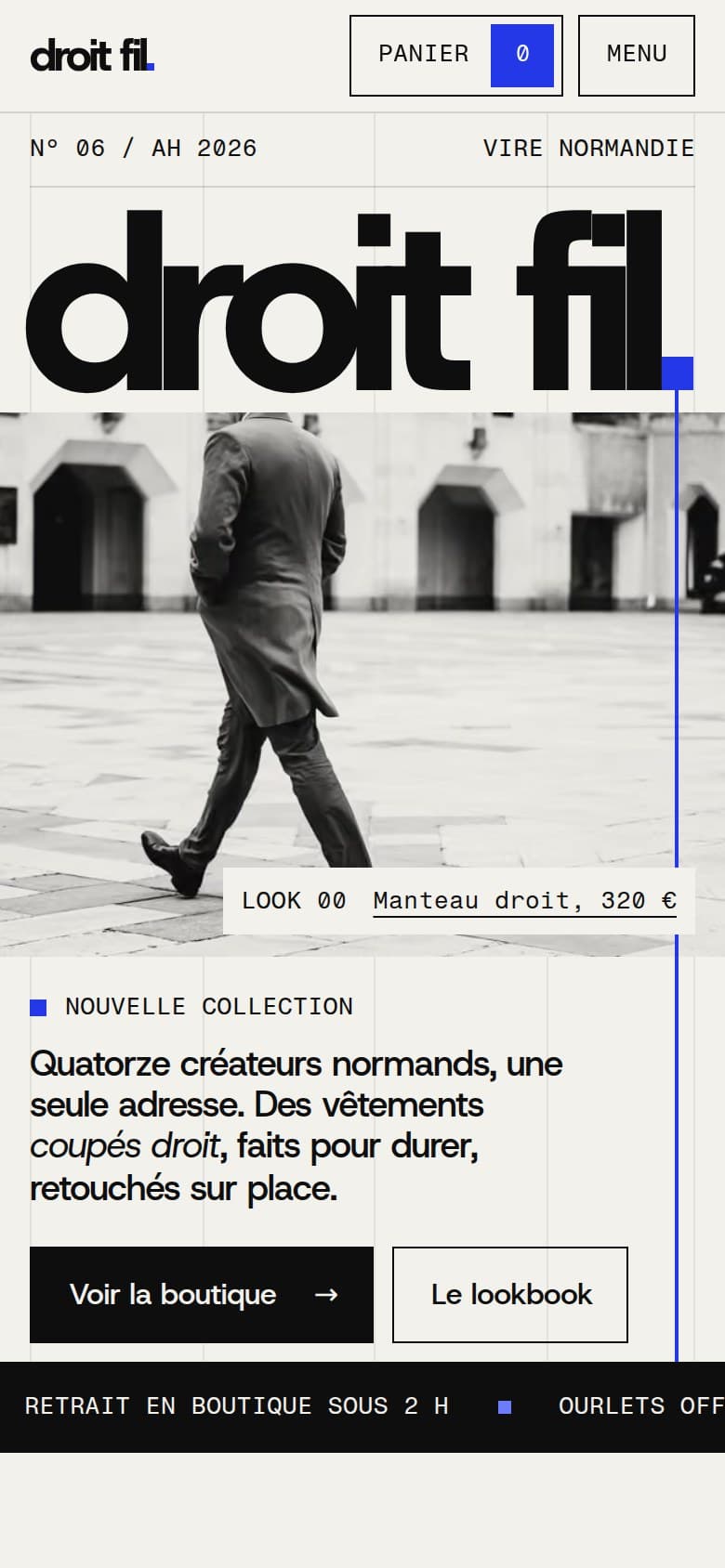Open the Menu button
Viewport: 725px width, 1568px height.
637,56
